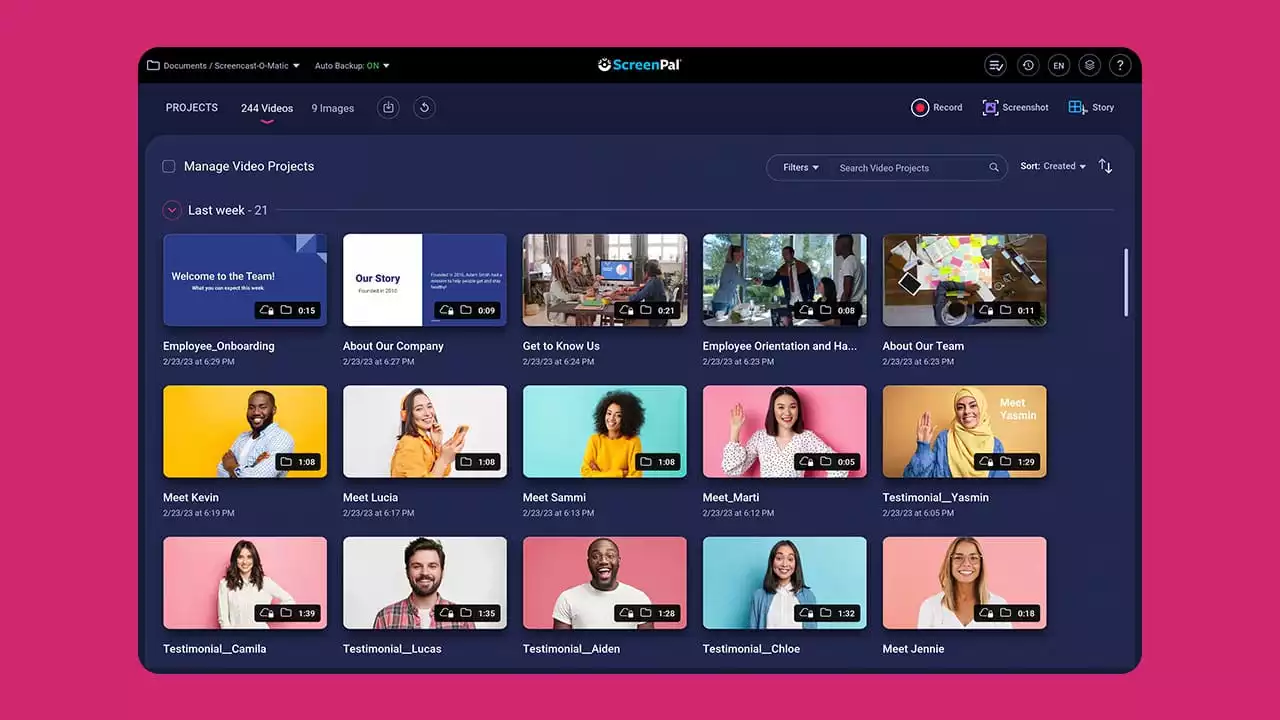Click the cloud lock icon on Testimonial_Yasmin thumbnail

tap(986, 462)
